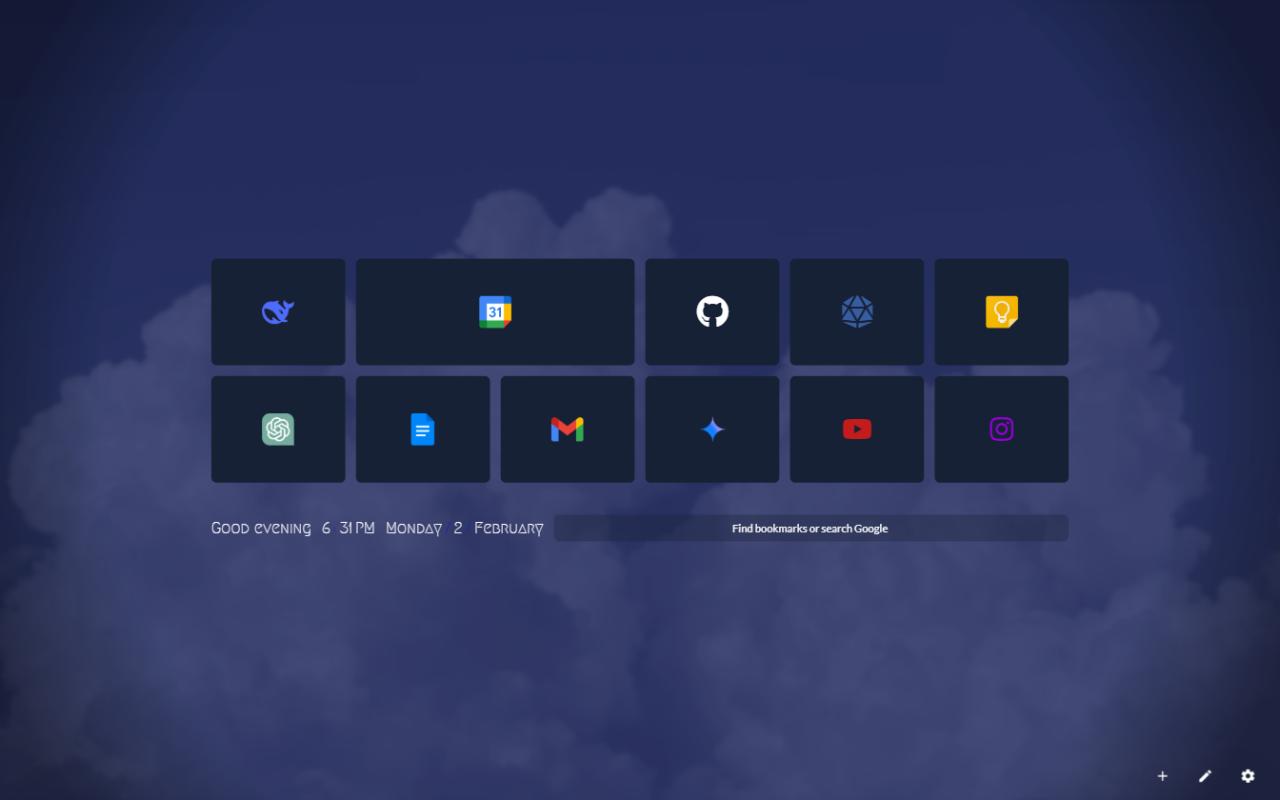Open the Google Calendar tile
The image size is (1280, 800).
495,312
